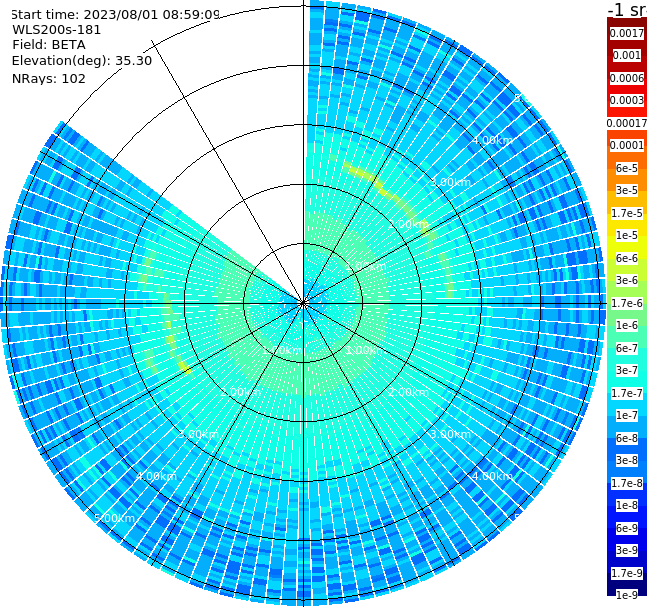
Task: Click the 6e-6 colorbar tick label
Action: (x=627, y=258)
